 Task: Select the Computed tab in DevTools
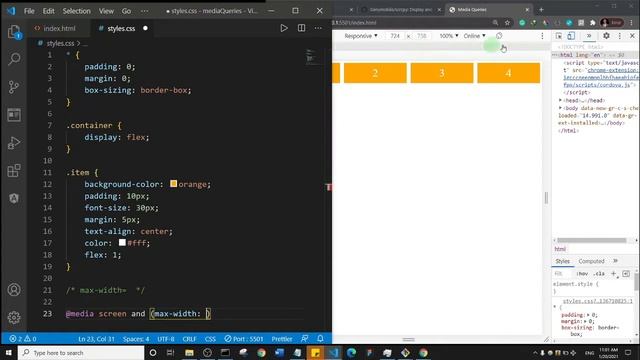pyautogui.click(x=591, y=261)
